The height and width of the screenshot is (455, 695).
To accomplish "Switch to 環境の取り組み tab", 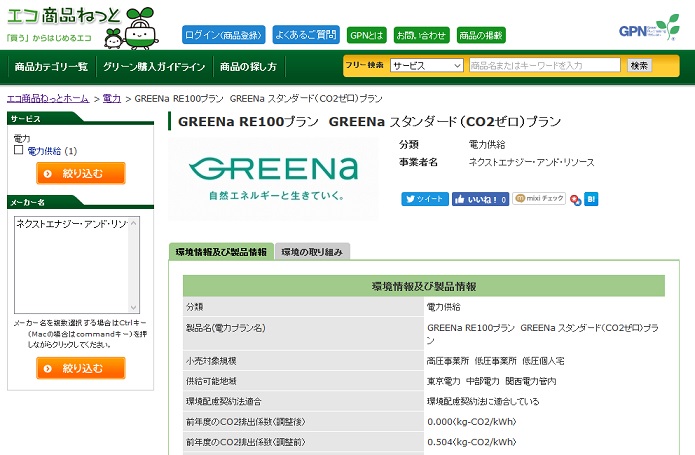I will tap(312, 252).
